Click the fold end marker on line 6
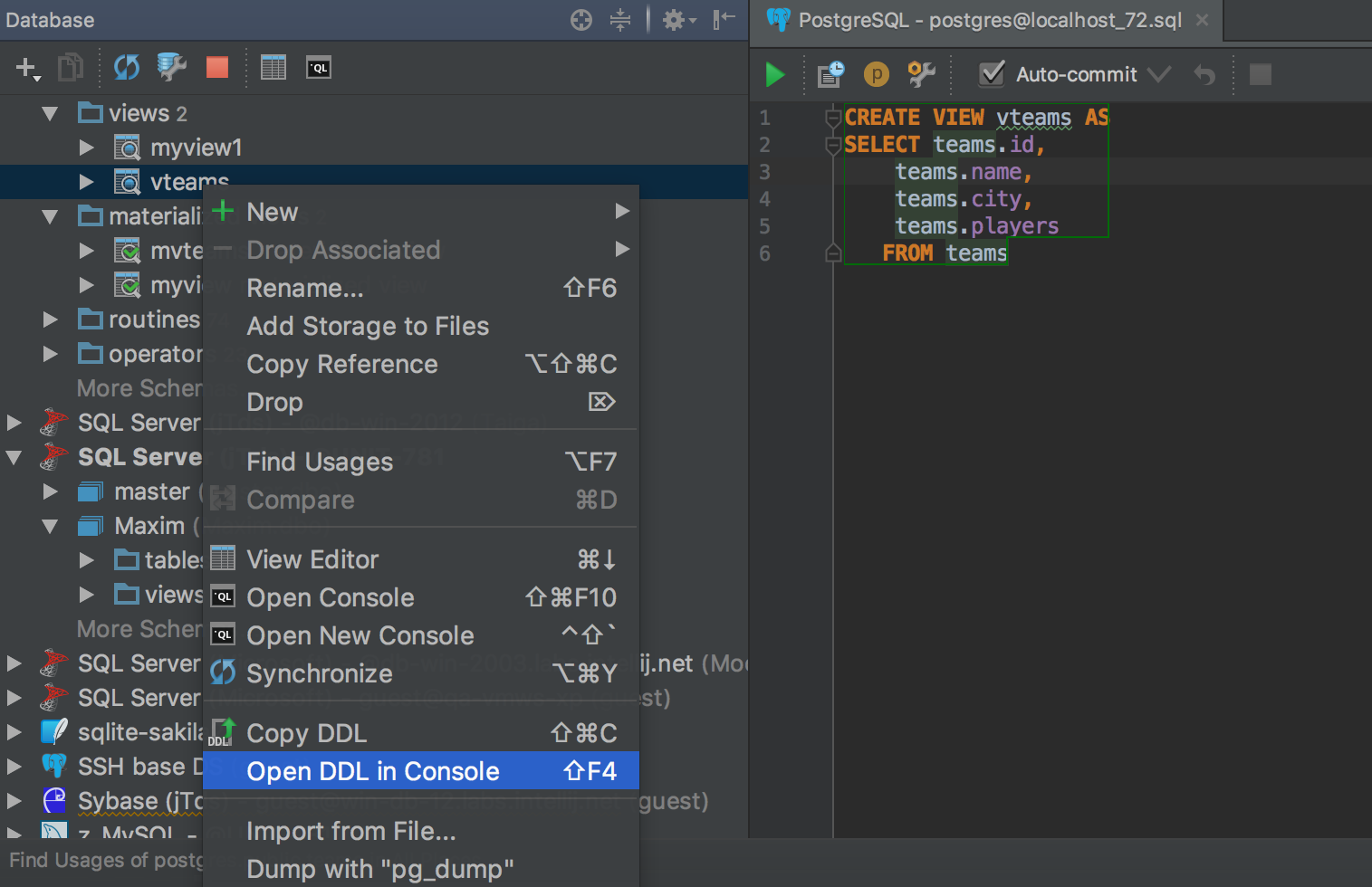Viewport: 1372px width, 887px height. click(833, 253)
